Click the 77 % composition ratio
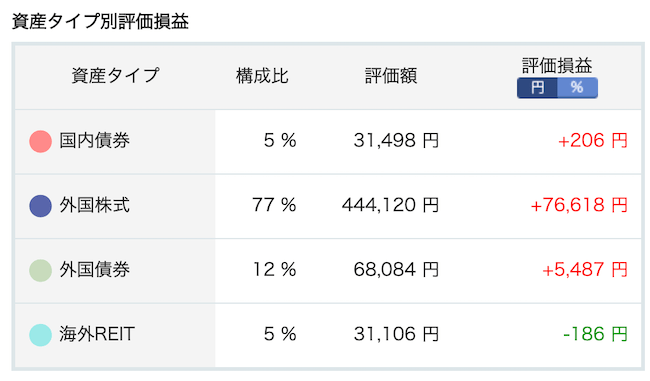The width and height of the screenshot is (650, 381). coord(274,205)
